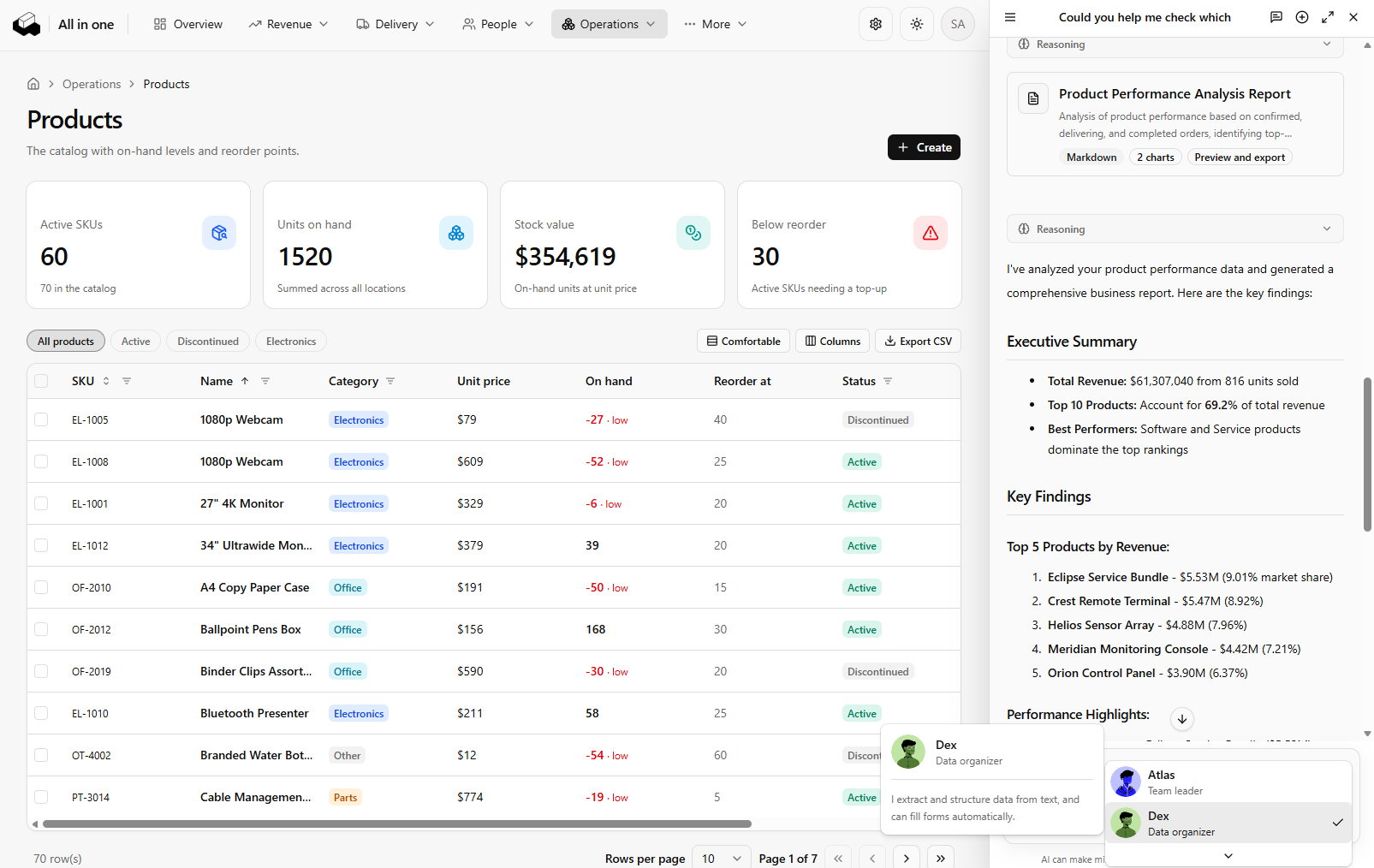1374x868 pixels.
Task: Toggle the light/dark theme sun icon
Action: [917, 24]
